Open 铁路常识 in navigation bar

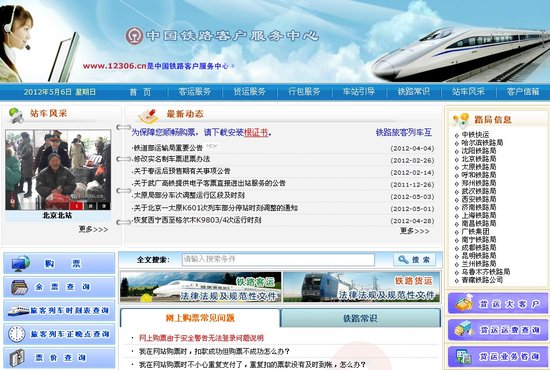414,92
